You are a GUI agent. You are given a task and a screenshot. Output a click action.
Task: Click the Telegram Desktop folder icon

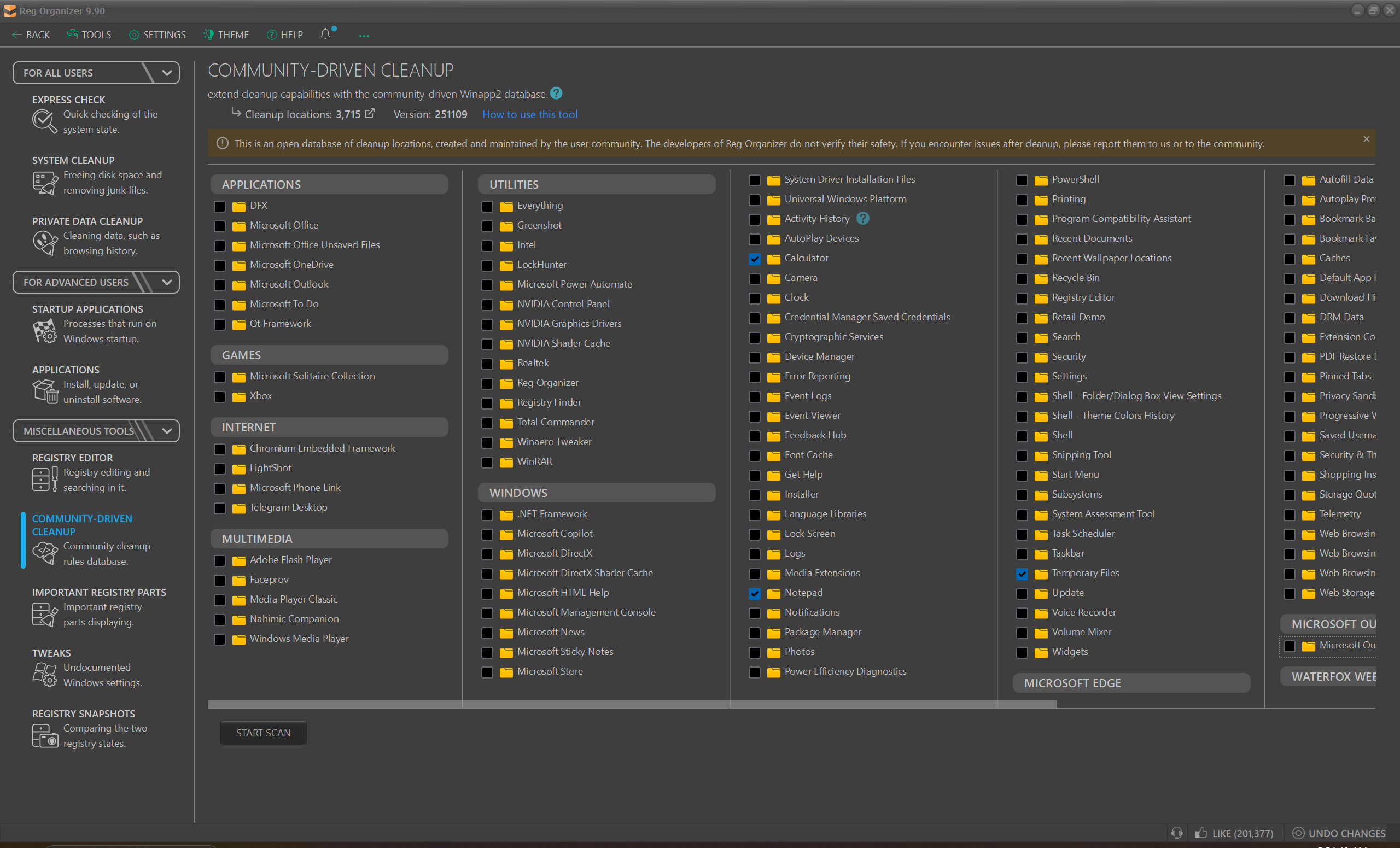tap(238, 508)
